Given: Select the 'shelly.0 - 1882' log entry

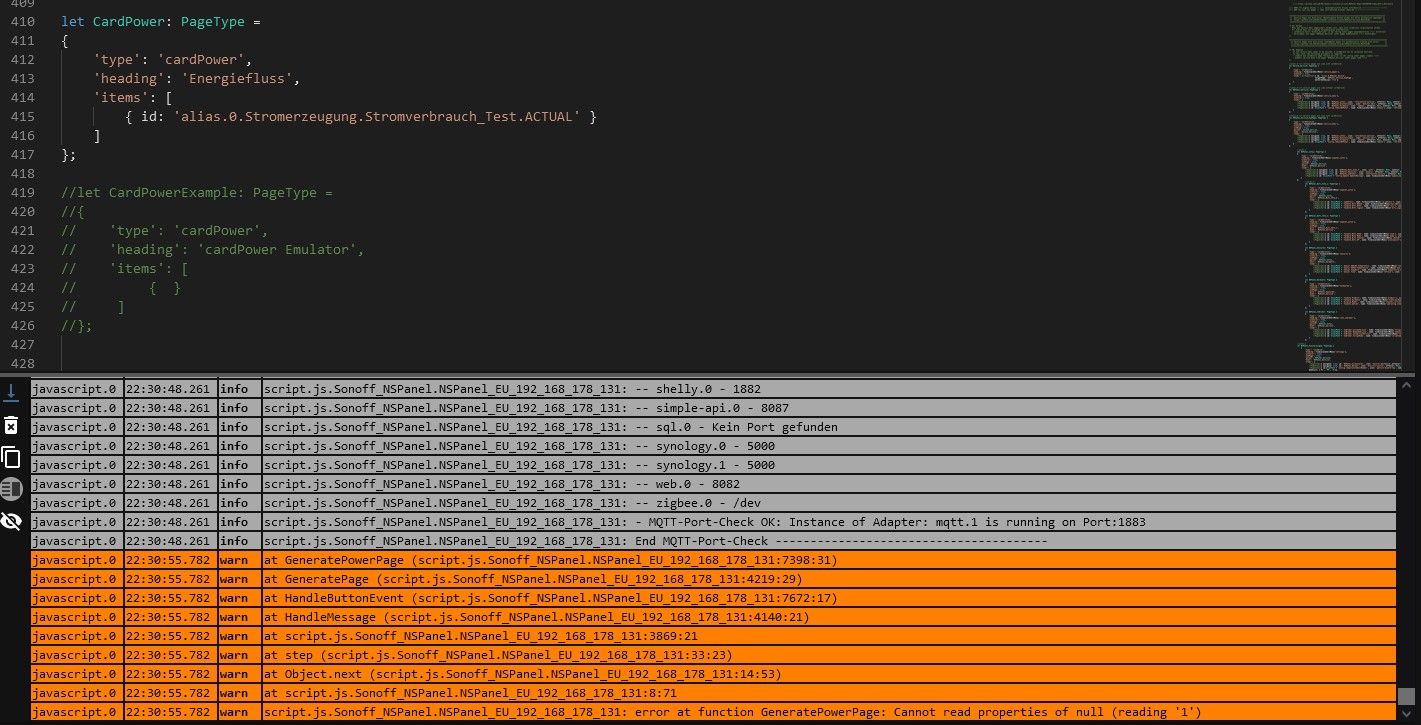Looking at the screenshot, I should [713, 388].
